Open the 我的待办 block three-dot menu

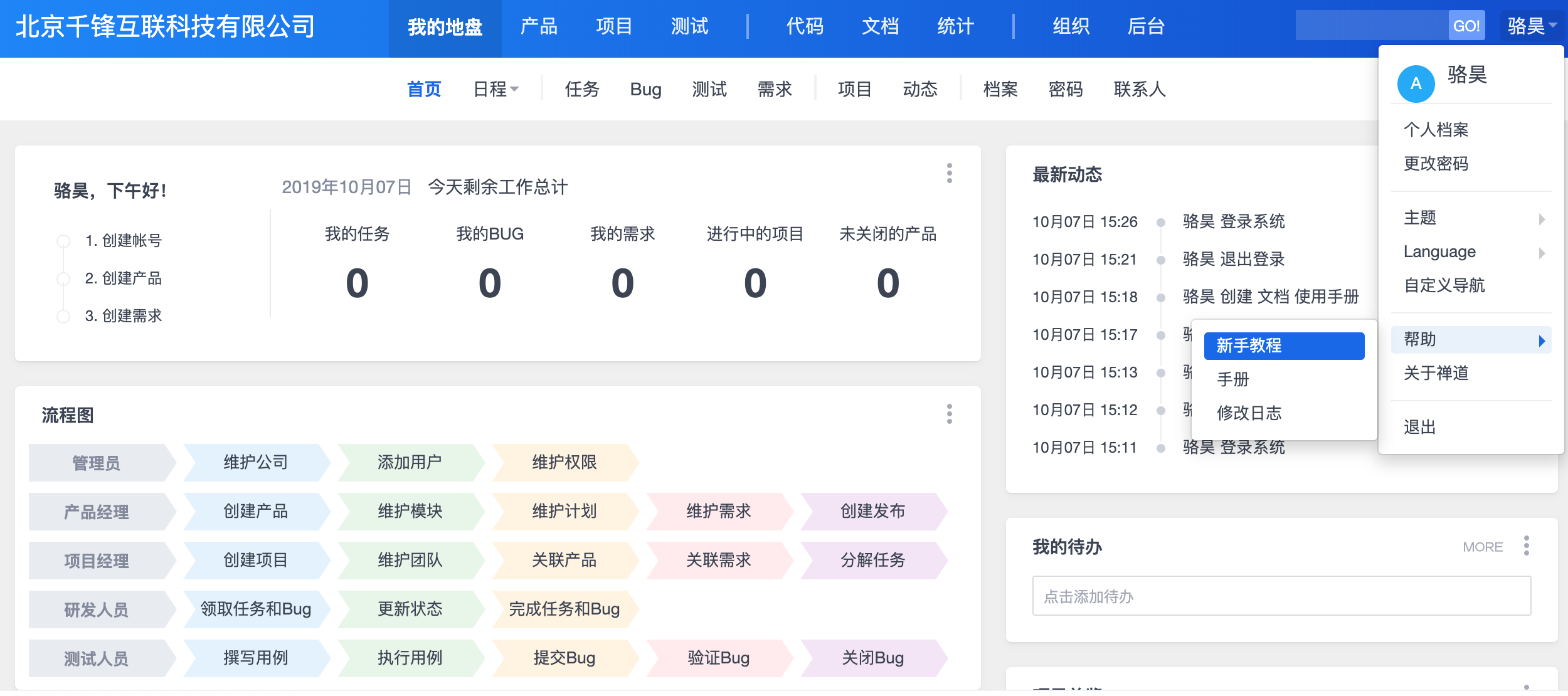[1526, 546]
